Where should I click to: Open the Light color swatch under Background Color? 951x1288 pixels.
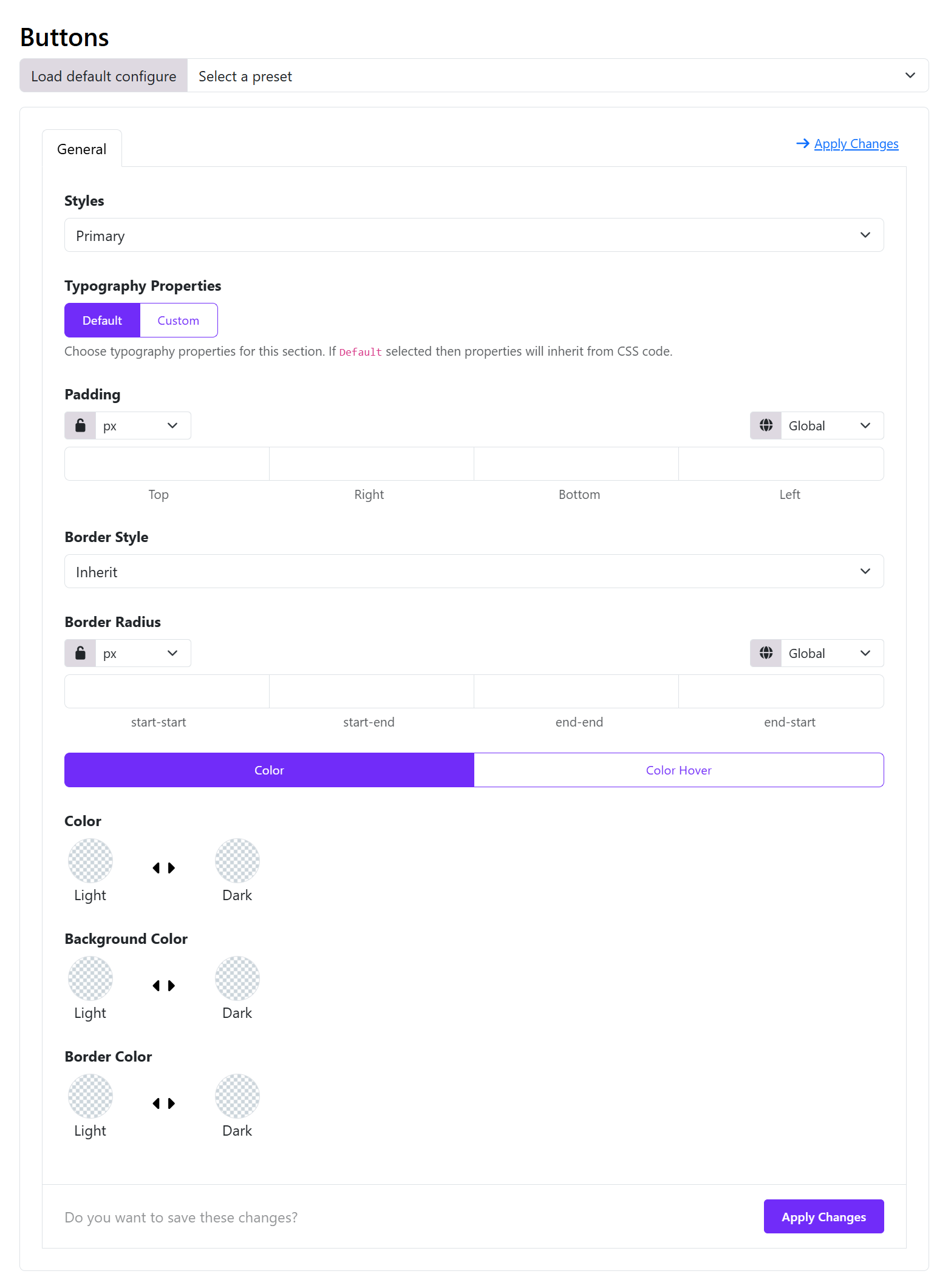pos(90,978)
